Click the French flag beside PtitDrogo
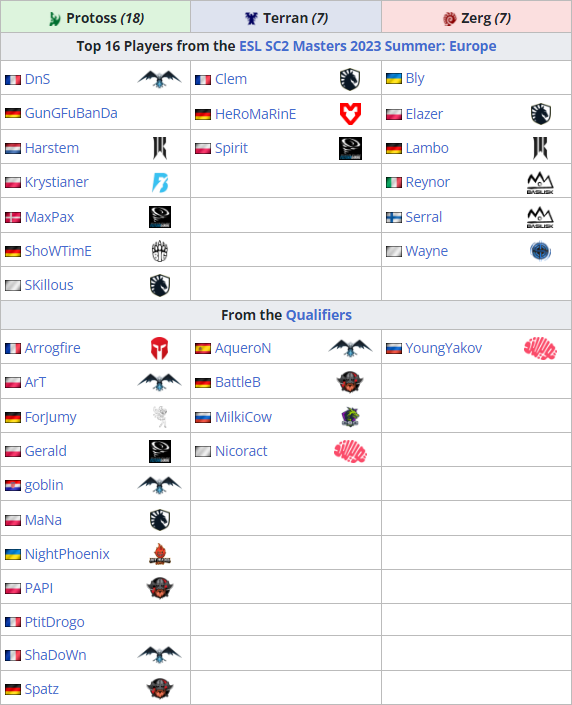 click(13, 622)
